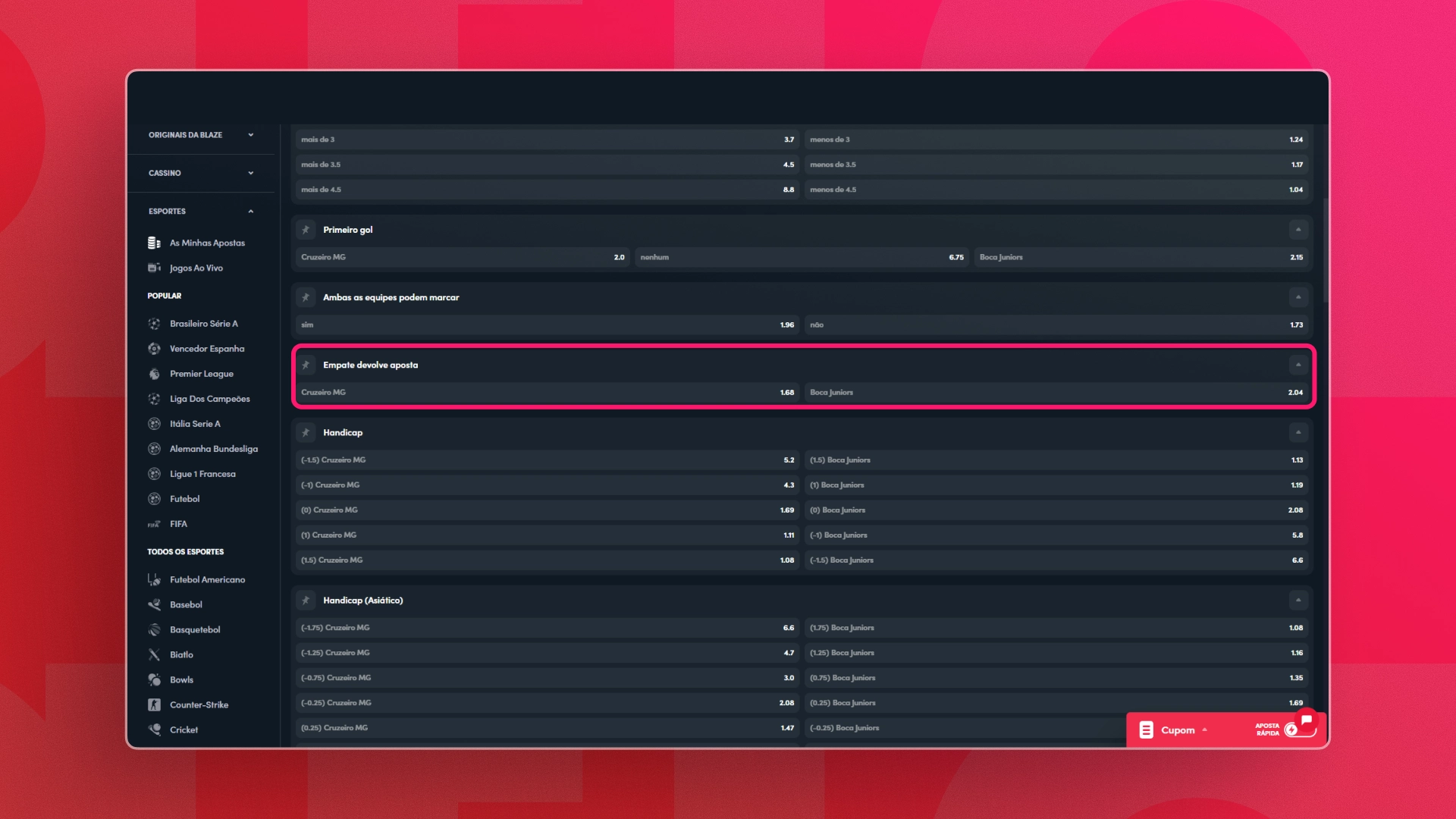This screenshot has height=819, width=1456.
Task: Select (0.75) Boca Juniors Asian handicap 1.35
Action: click(x=1056, y=677)
